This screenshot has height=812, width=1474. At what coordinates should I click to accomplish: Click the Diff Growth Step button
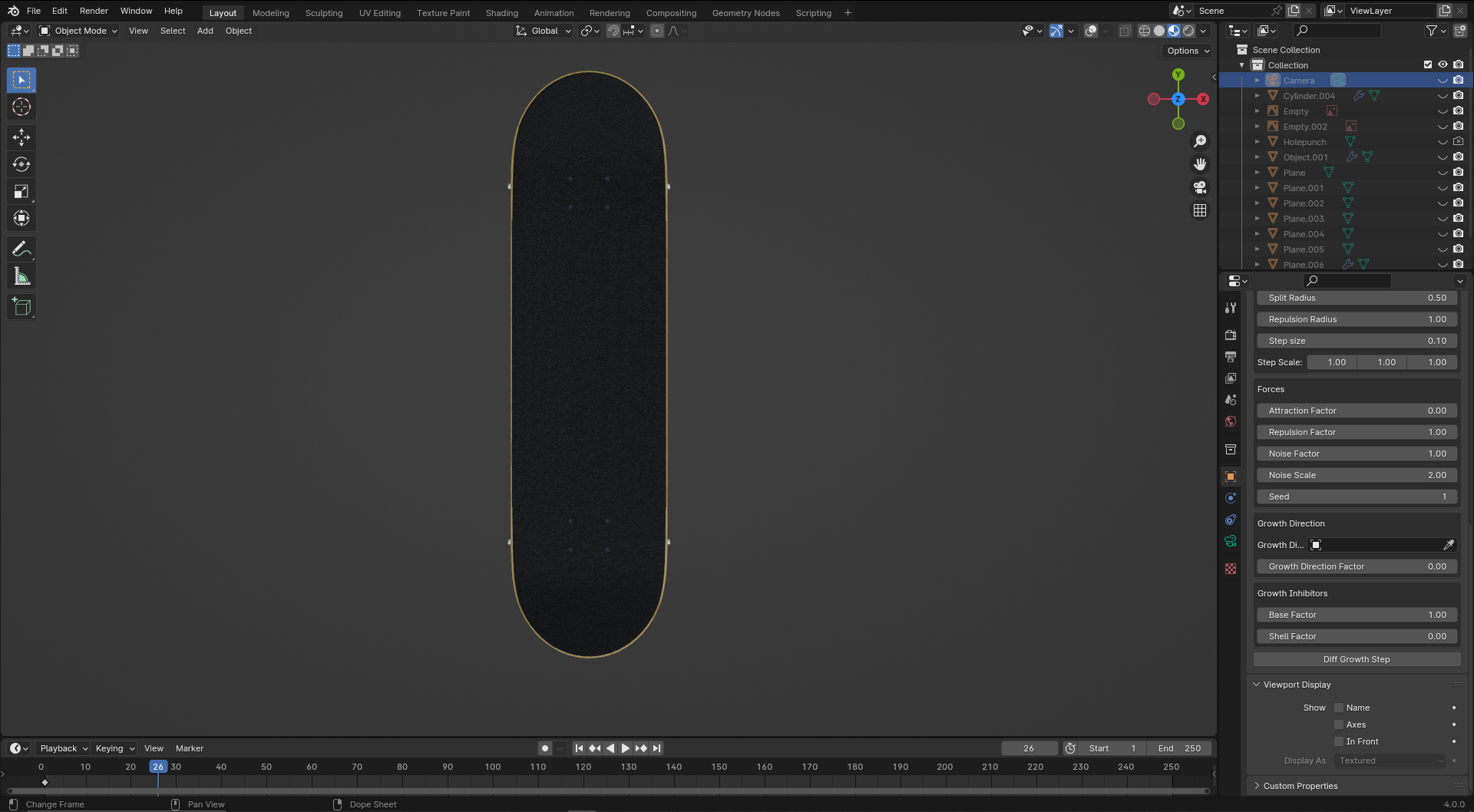click(1356, 659)
